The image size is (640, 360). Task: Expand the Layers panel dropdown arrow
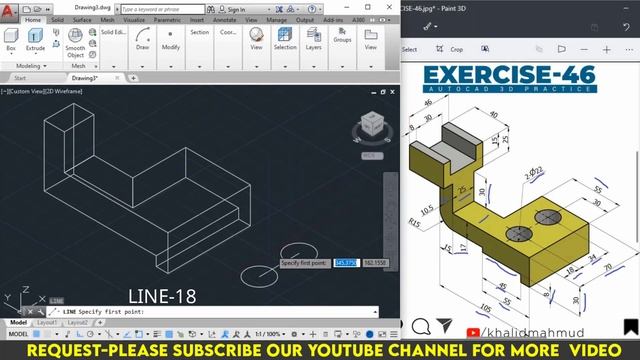pos(313,67)
